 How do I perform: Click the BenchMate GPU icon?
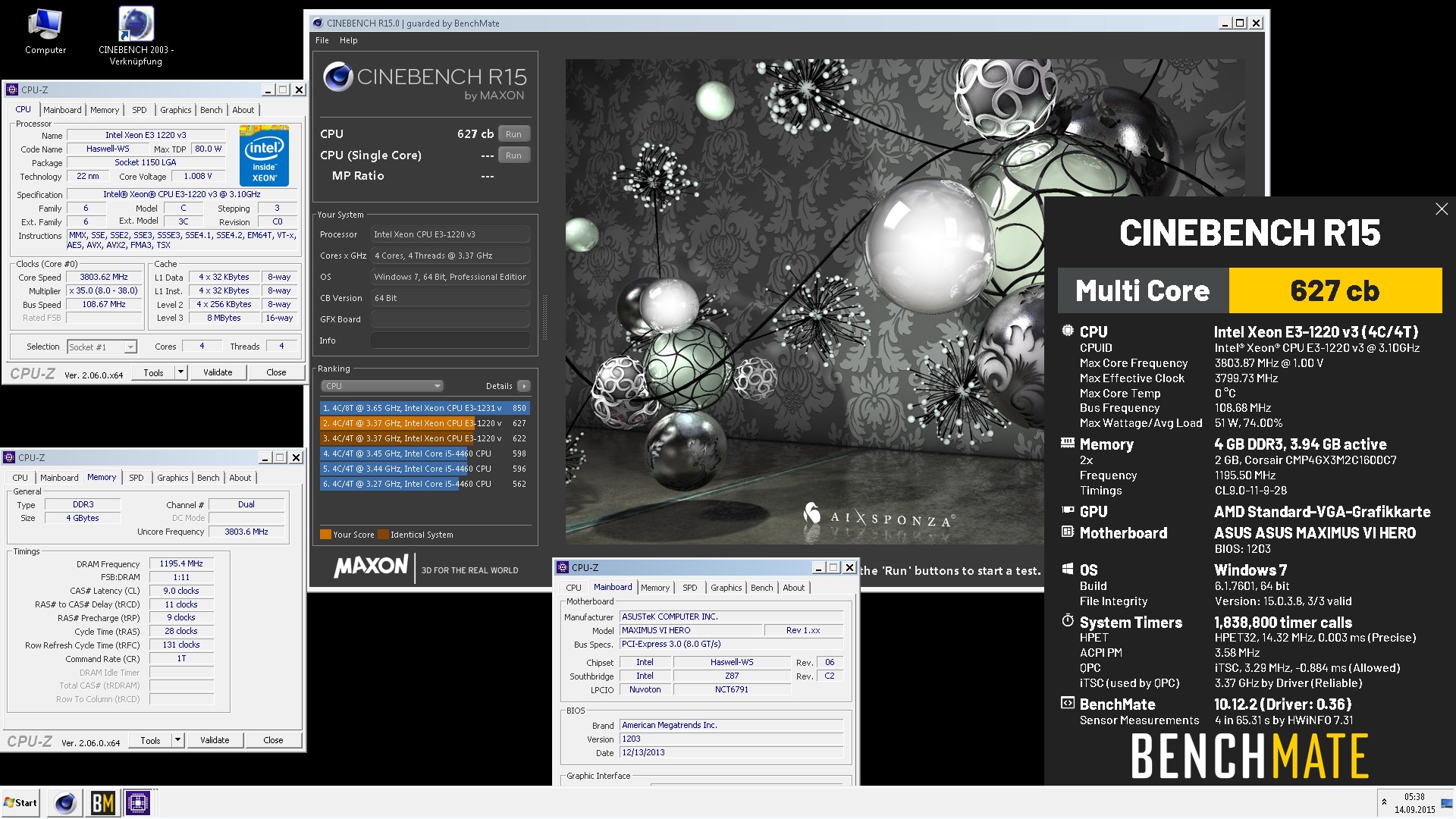click(x=1068, y=510)
